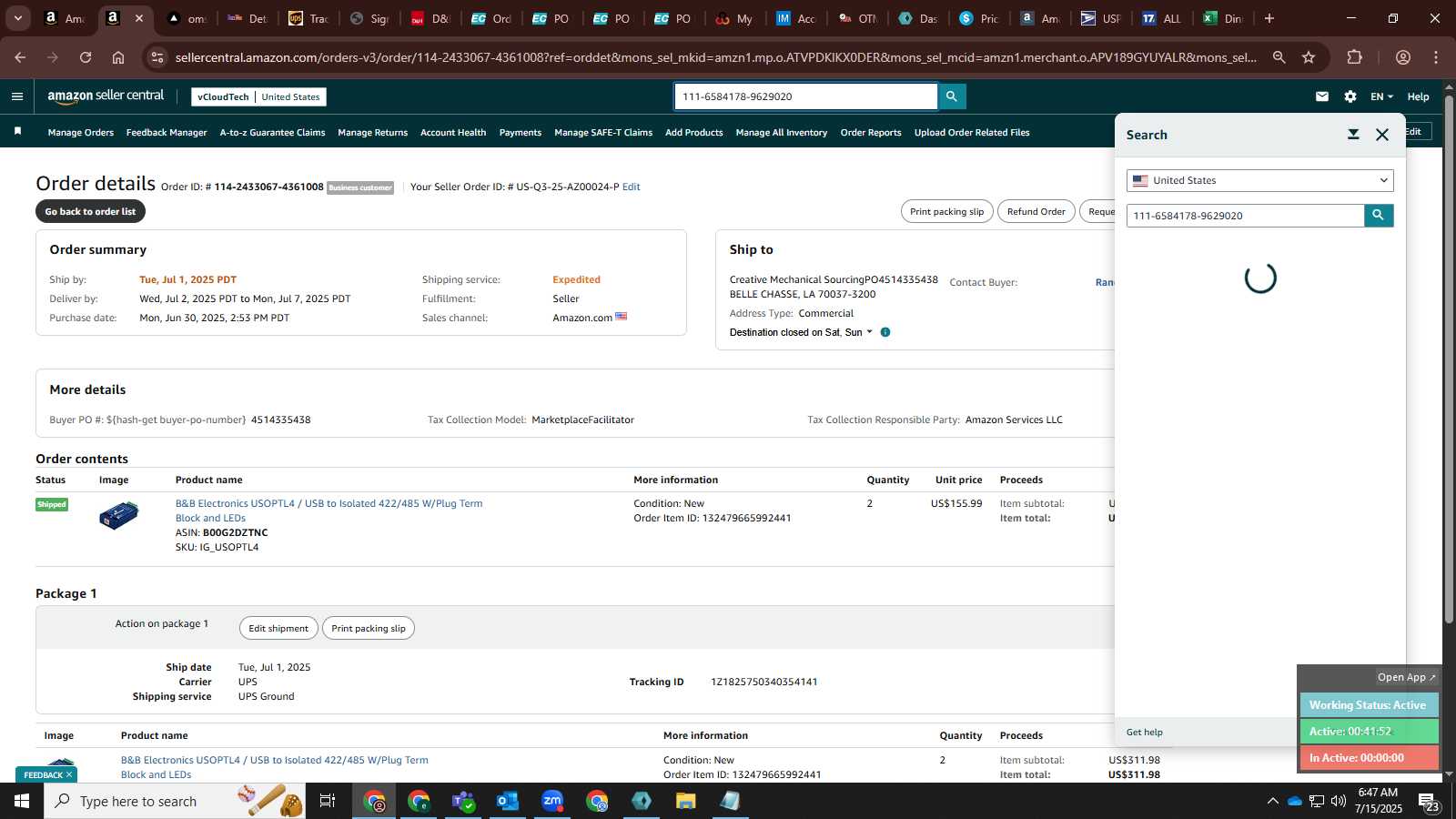1456x819 pixels.
Task: Open the notifications center icon
Action: click(x=1429, y=802)
